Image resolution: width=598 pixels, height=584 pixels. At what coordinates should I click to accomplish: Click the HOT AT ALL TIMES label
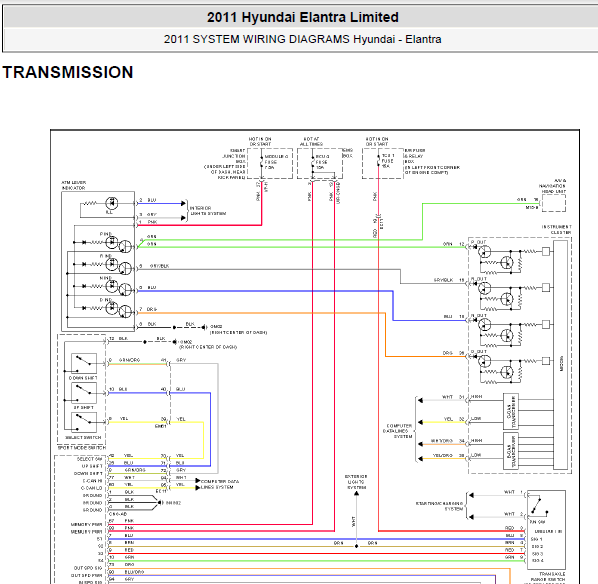click(x=311, y=142)
